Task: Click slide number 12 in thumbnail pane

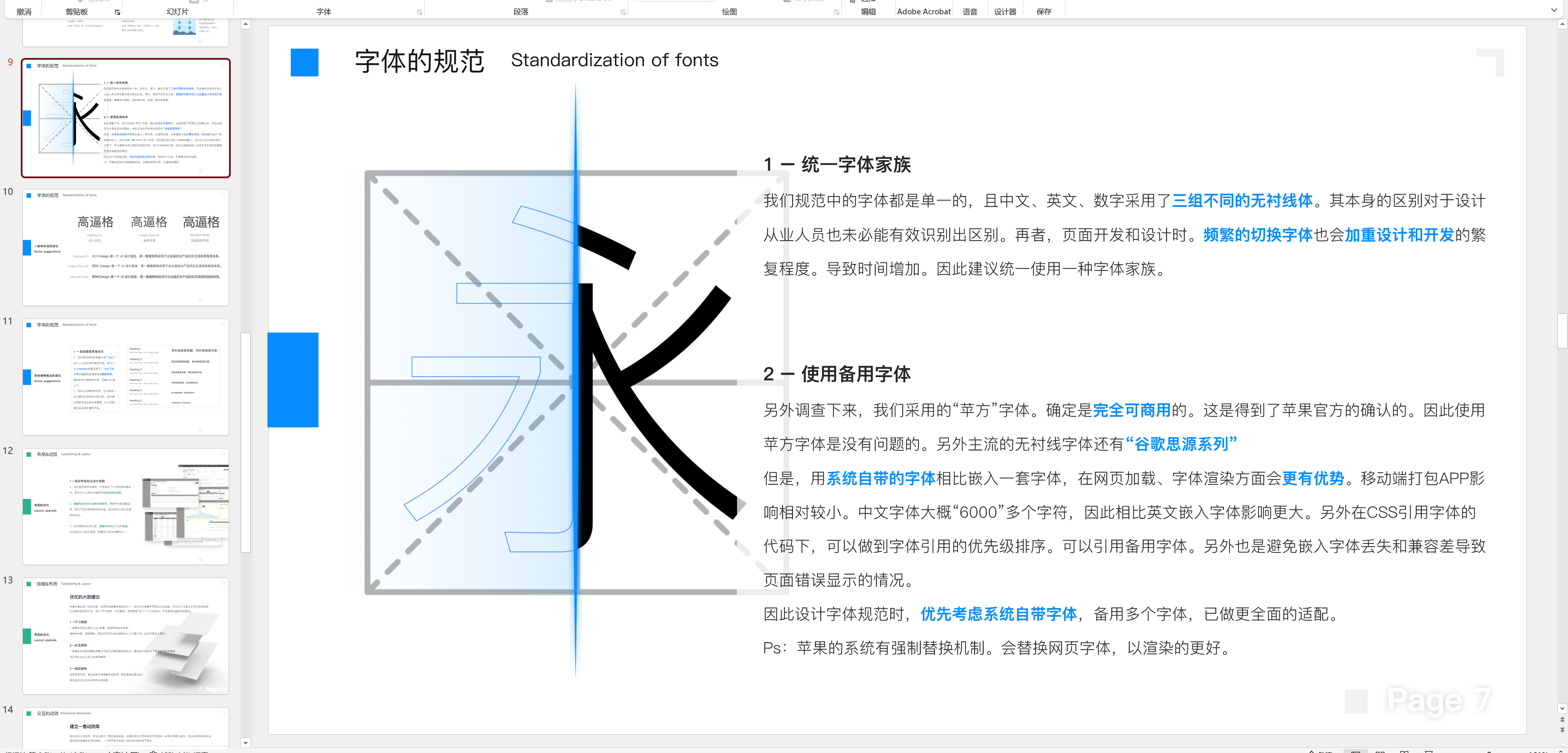Action: [x=8, y=450]
